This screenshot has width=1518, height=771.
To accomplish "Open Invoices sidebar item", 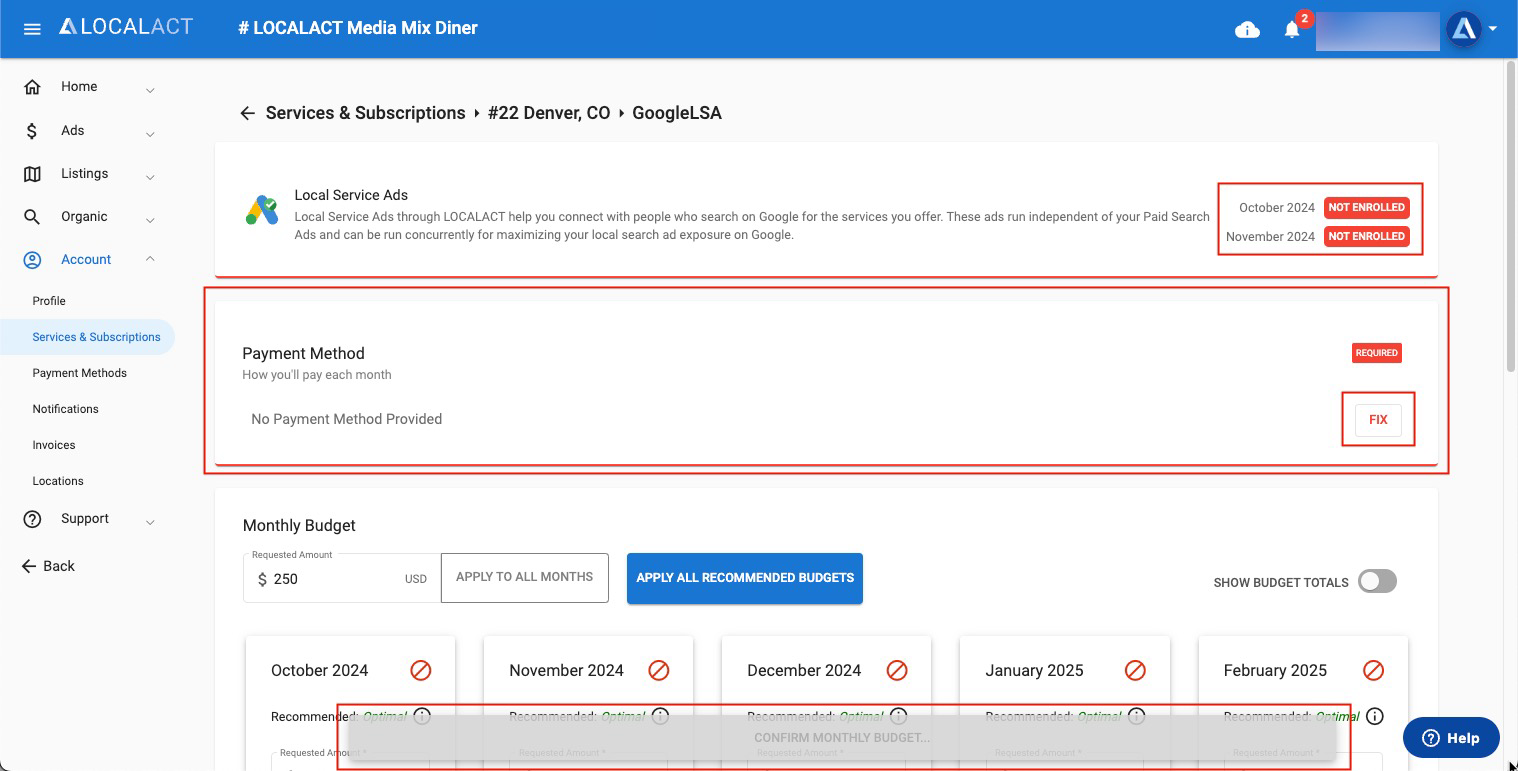I will click(x=54, y=445).
